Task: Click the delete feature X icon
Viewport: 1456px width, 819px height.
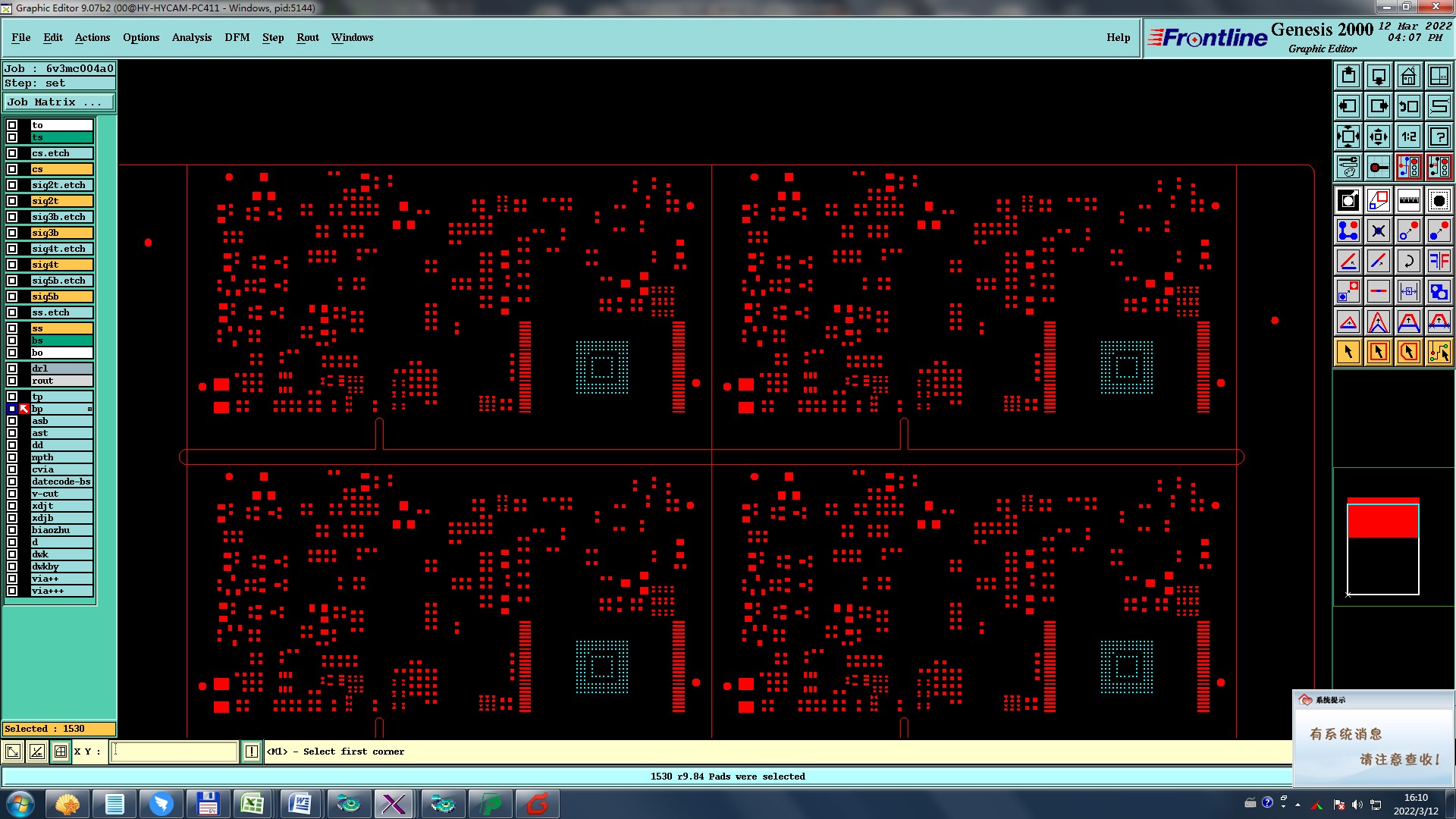Action: 1379,231
